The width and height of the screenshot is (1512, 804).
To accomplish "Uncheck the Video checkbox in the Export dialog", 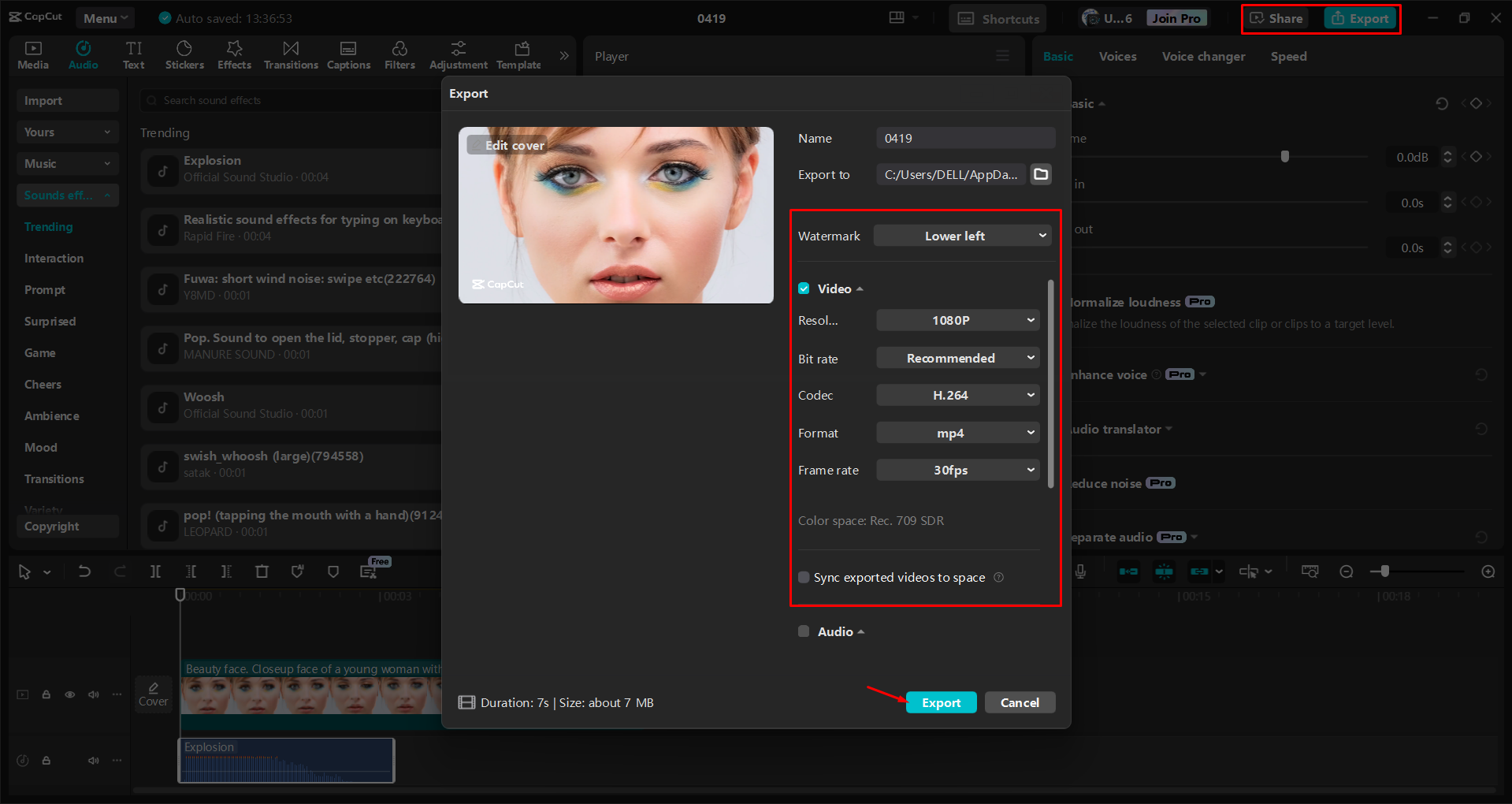I will [804, 288].
